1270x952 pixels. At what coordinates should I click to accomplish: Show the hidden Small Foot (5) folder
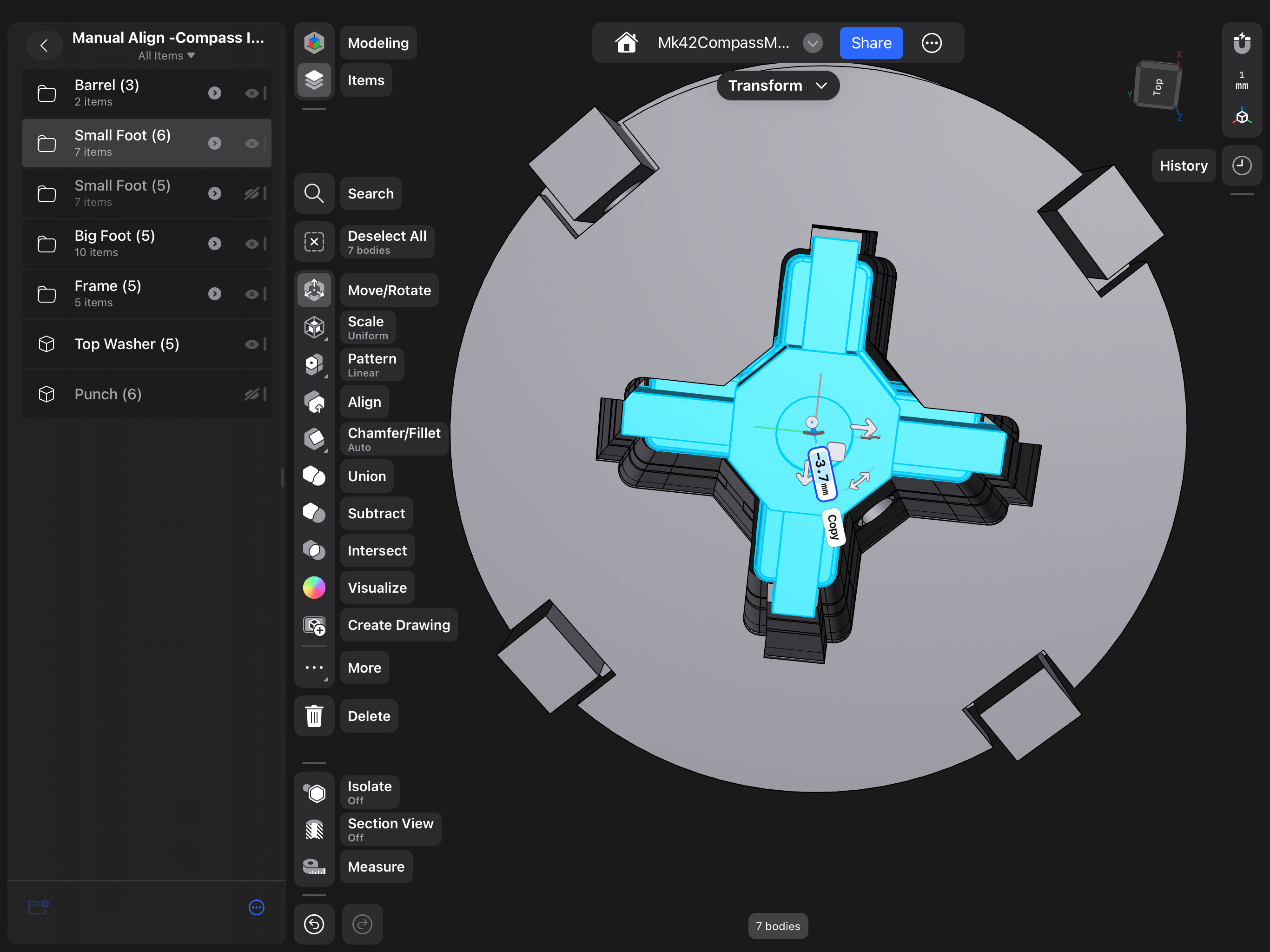click(x=251, y=193)
